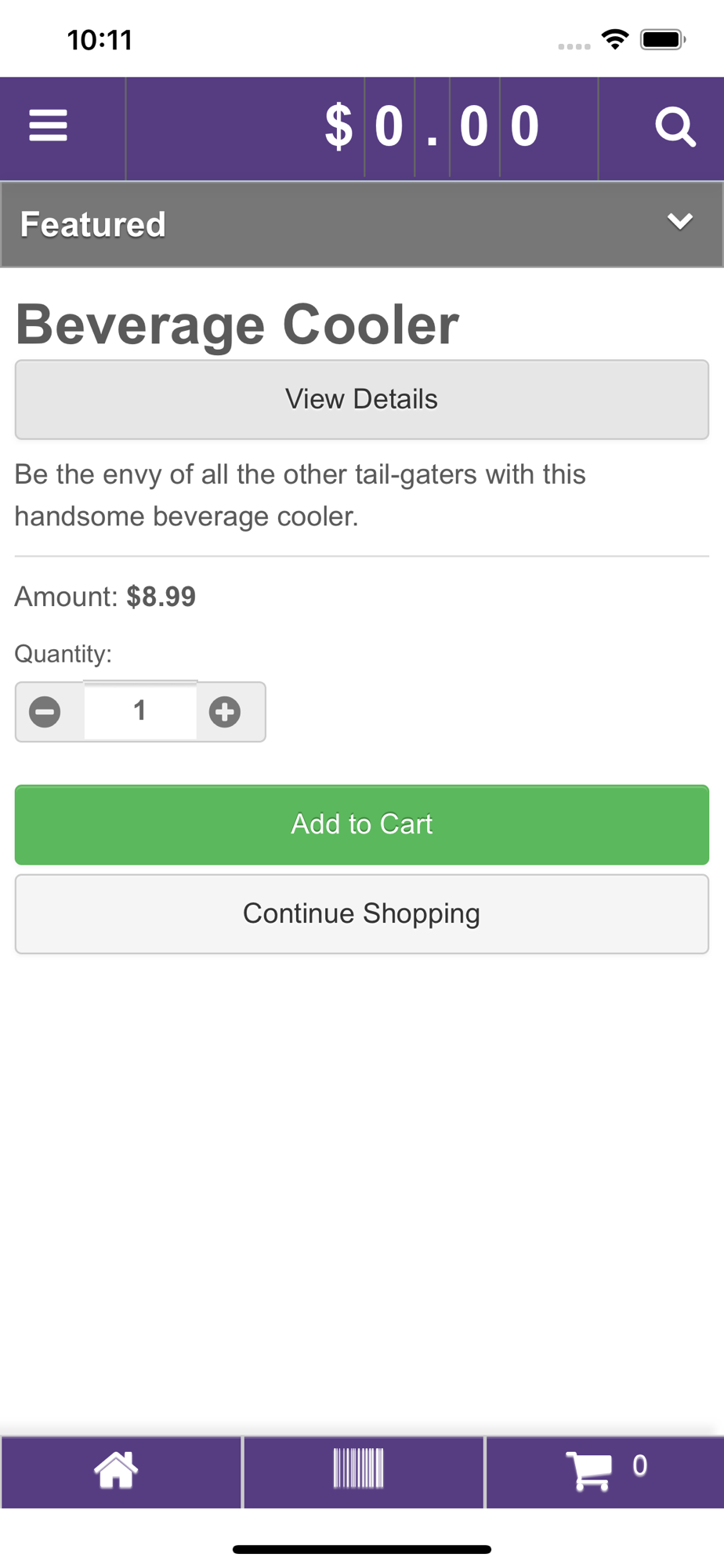This screenshot has width=724, height=1568.
Task: Tap the cart item count badge
Action: click(x=640, y=1465)
